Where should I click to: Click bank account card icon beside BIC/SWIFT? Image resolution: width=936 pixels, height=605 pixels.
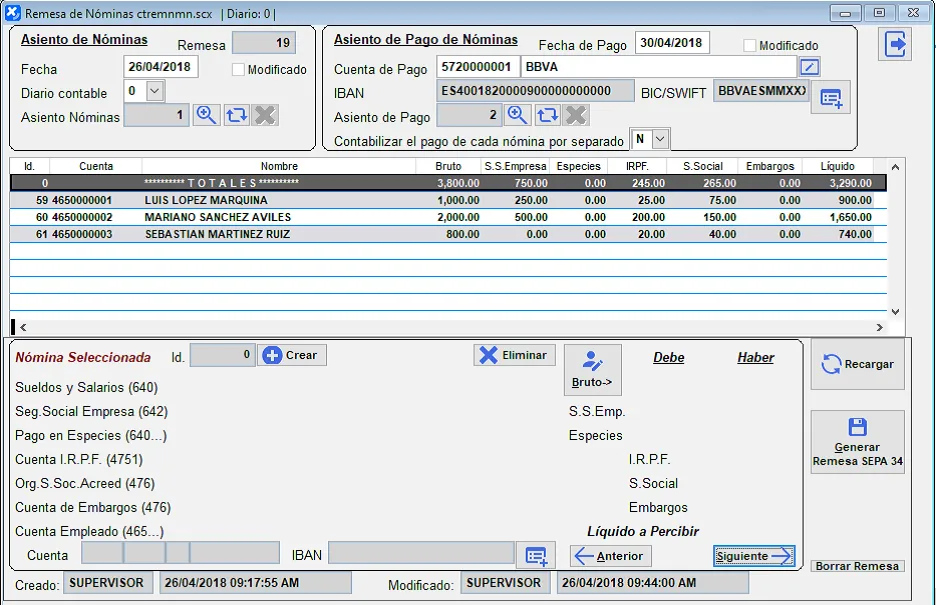[x=831, y=98]
